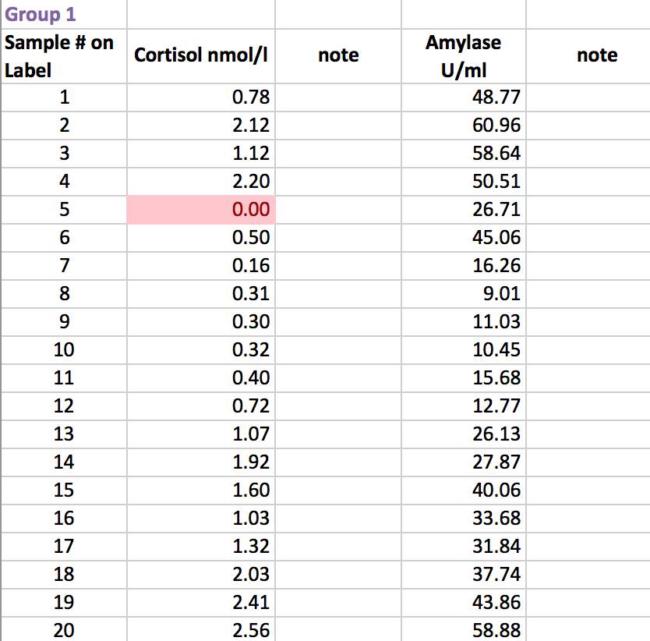The height and width of the screenshot is (641, 650).
Task: Select the 'Cortisol nmol/l' column header
Action: click(200, 56)
